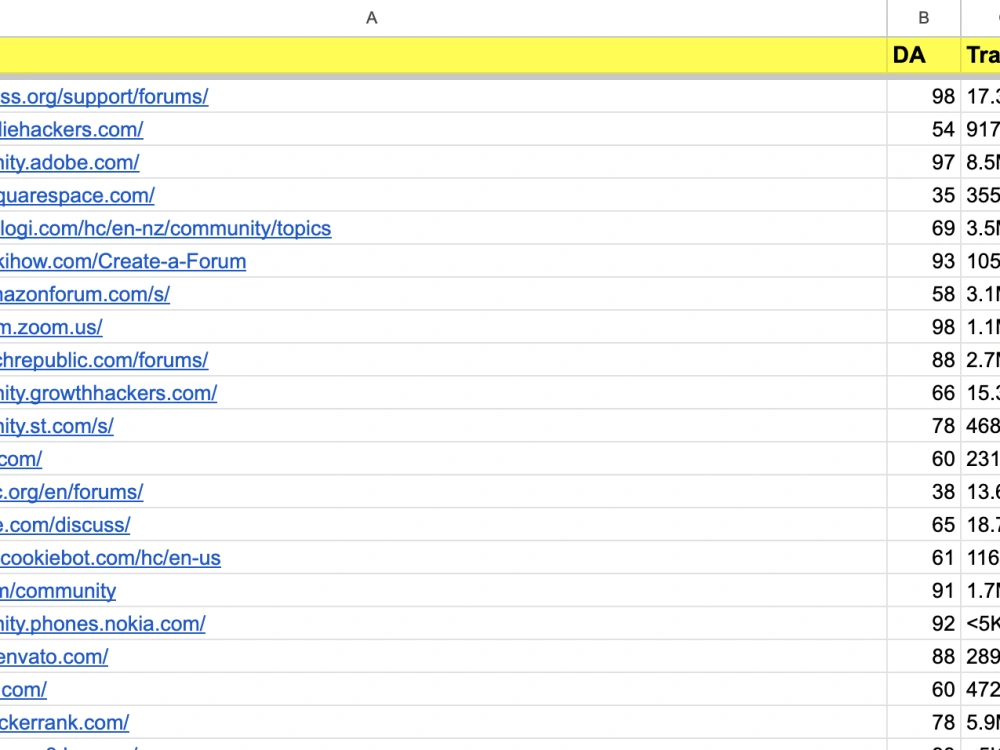Select DA cell 54 in liehackers row
1000x750 pixels.
[x=923, y=129]
